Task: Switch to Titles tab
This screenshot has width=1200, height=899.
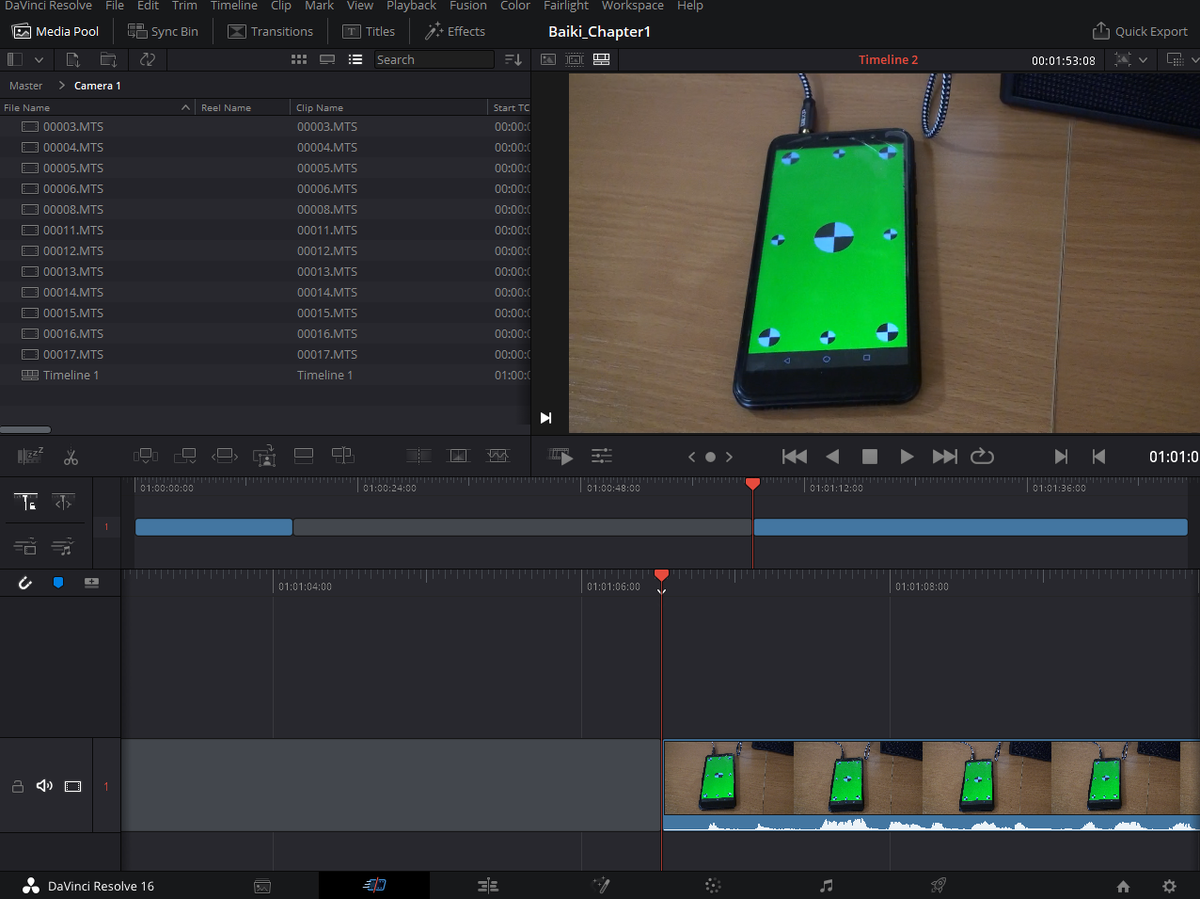Action: click(x=368, y=31)
